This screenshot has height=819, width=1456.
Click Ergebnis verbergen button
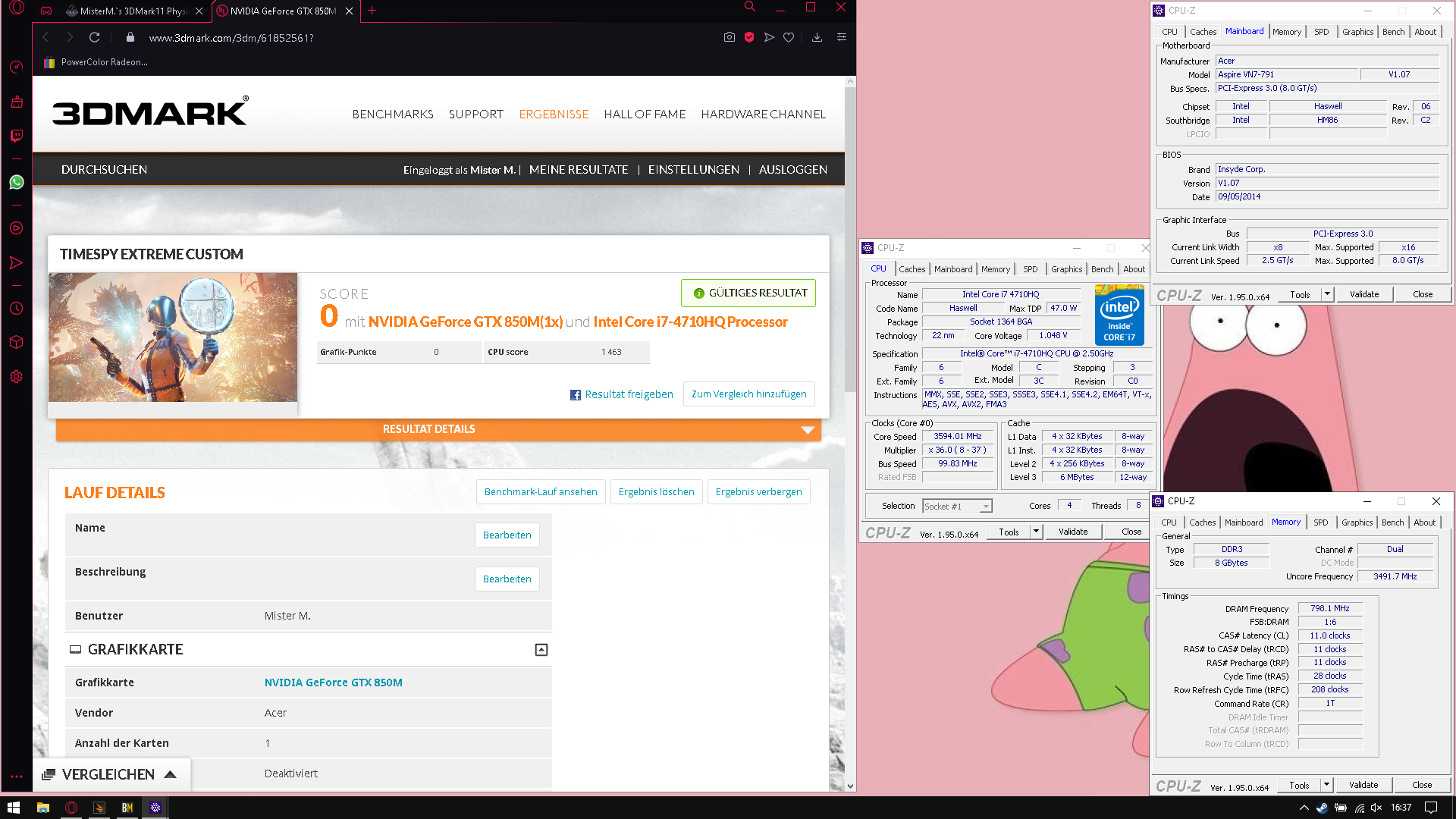pos(758,492)
